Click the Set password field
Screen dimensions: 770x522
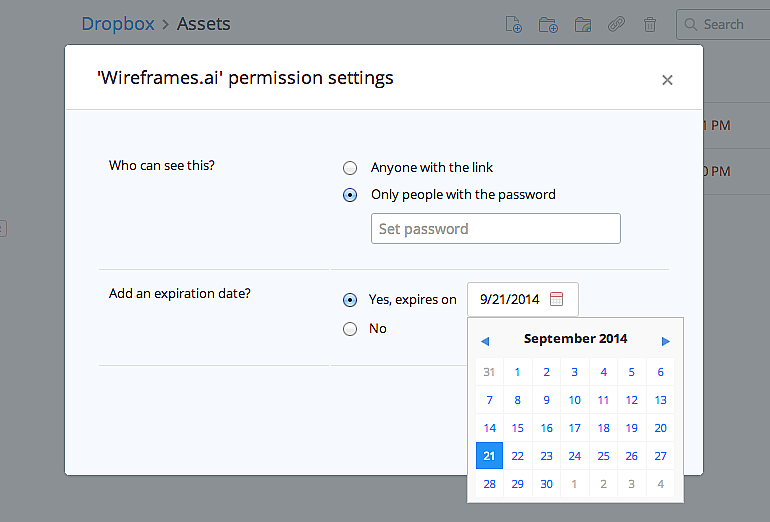pyautogui.click(x=495, y=229)
